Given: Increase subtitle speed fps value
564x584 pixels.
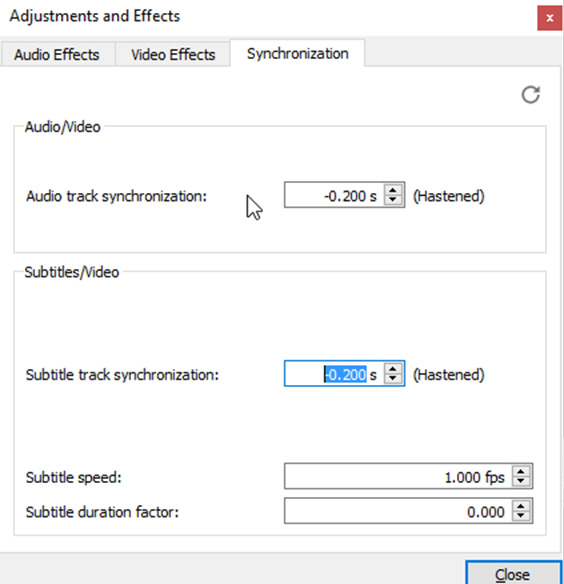Looking at the screenshot, I should tap(521, 472).
